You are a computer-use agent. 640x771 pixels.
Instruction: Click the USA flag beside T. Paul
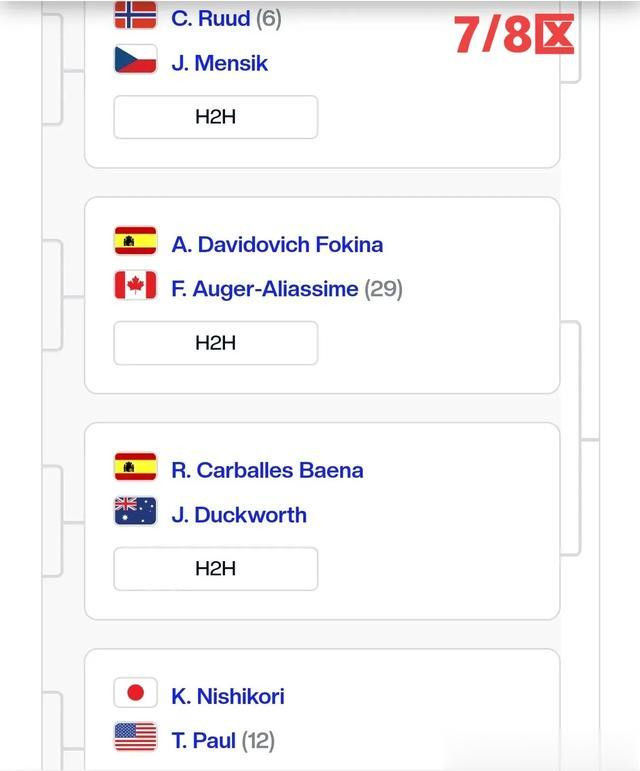click(135, 737)
